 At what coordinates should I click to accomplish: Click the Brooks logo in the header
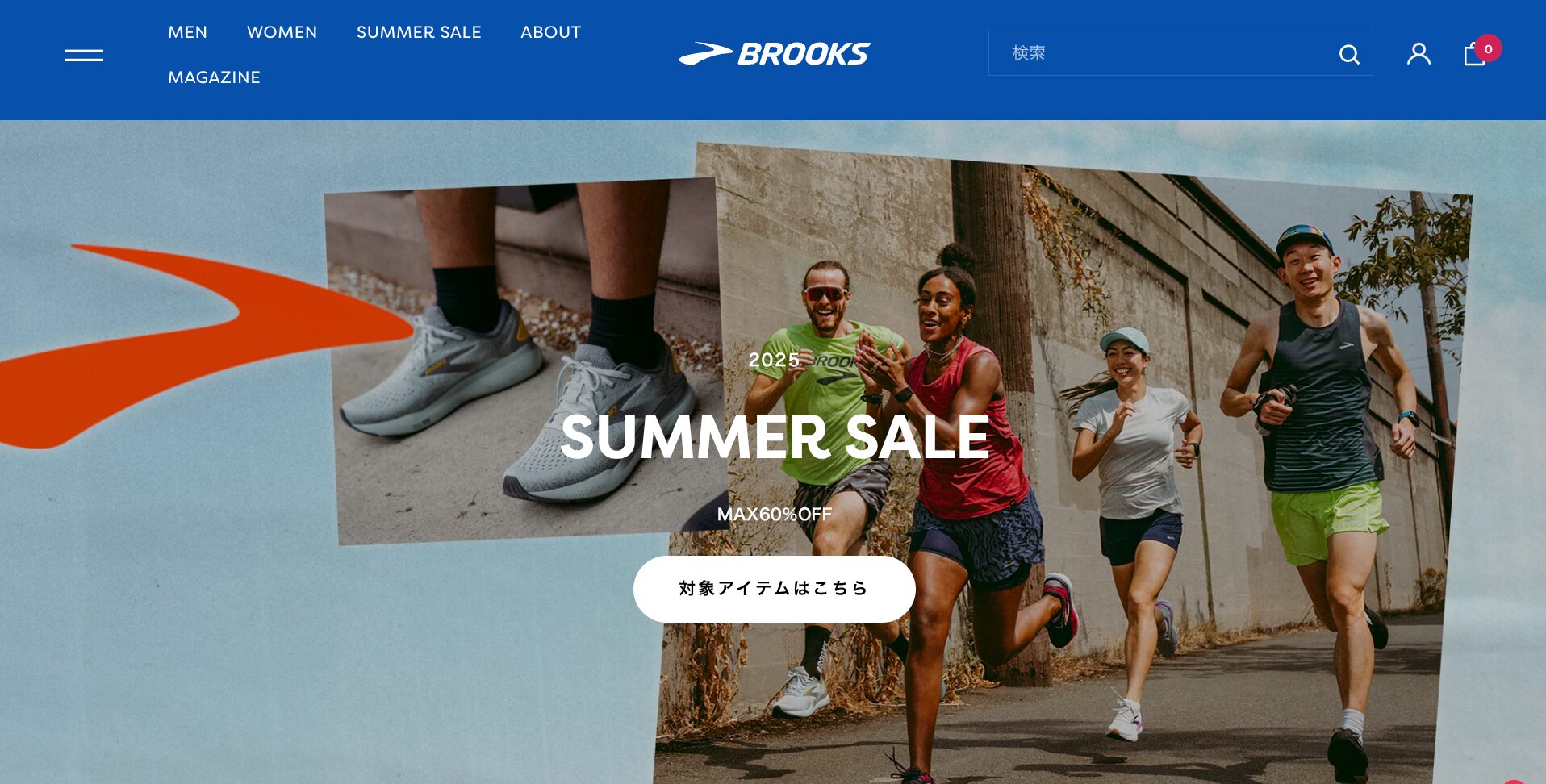774,53
